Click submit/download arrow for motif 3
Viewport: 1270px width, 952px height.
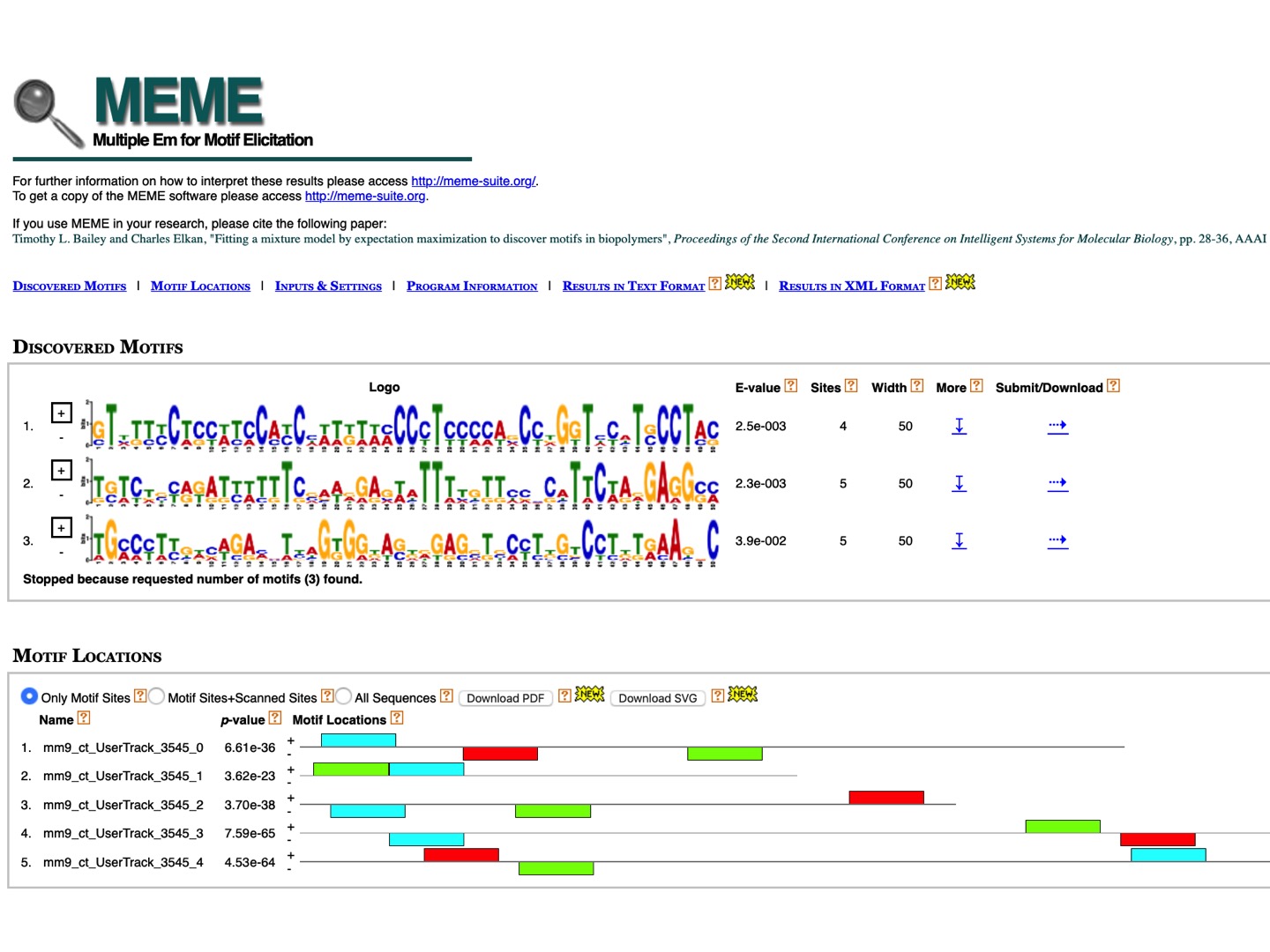[x=1057, y=540]
